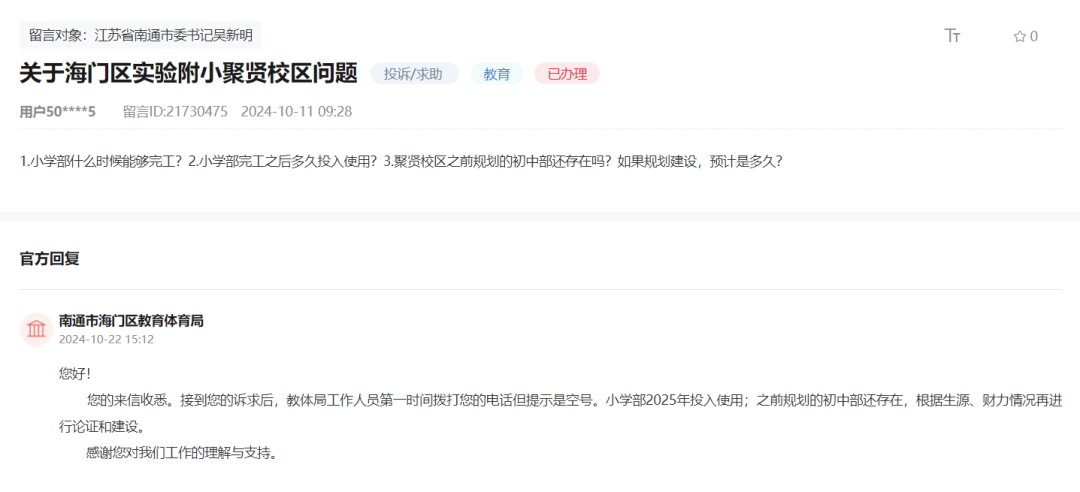Click the government building avatar icon
1080x492 pixels.
pyautogui.click(x=36, y=329)
